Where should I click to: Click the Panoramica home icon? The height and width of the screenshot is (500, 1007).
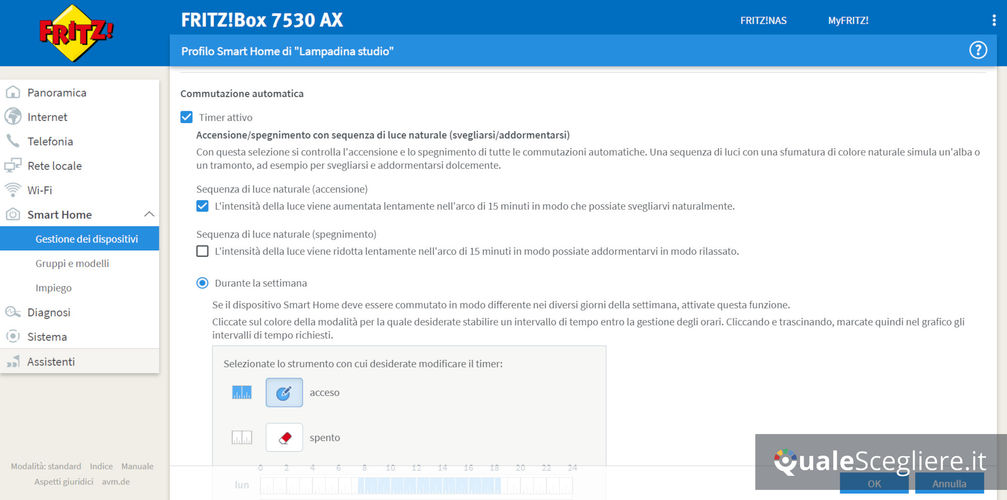(x=13, y=93)
